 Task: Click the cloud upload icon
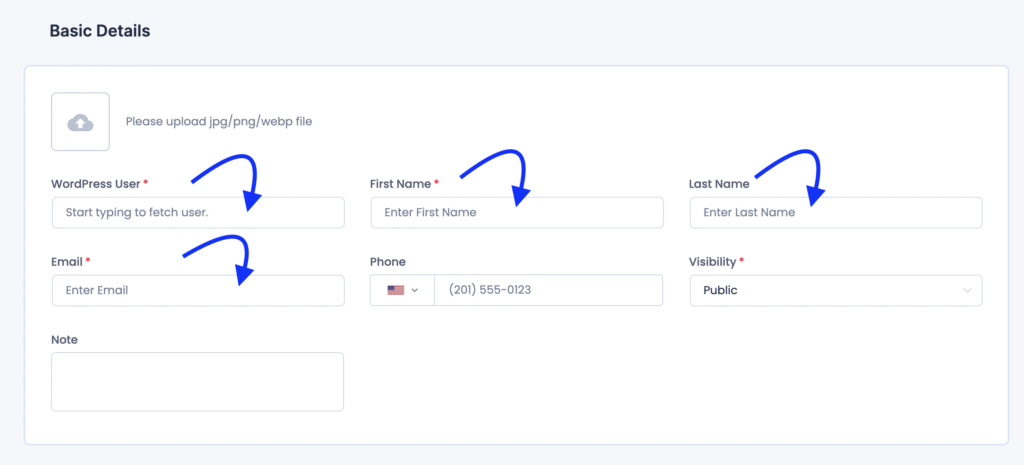[x=80, y=122]
